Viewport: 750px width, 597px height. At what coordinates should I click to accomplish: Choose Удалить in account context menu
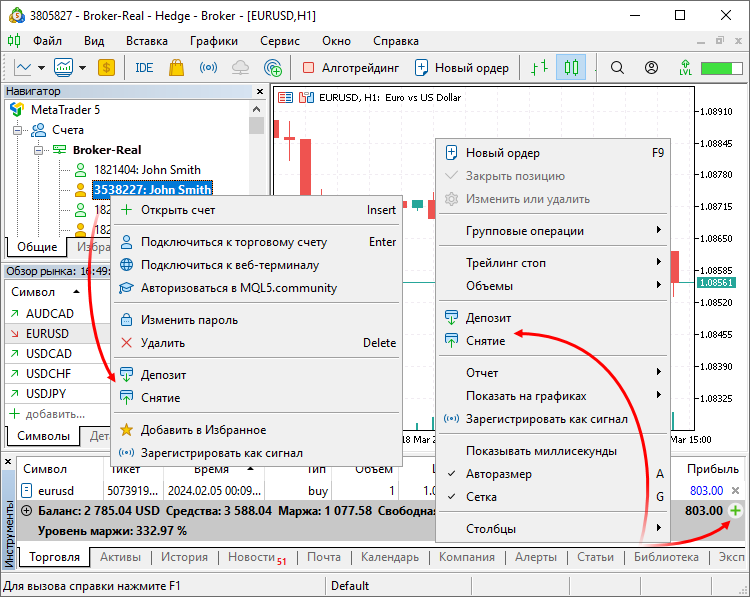point(256,343)
